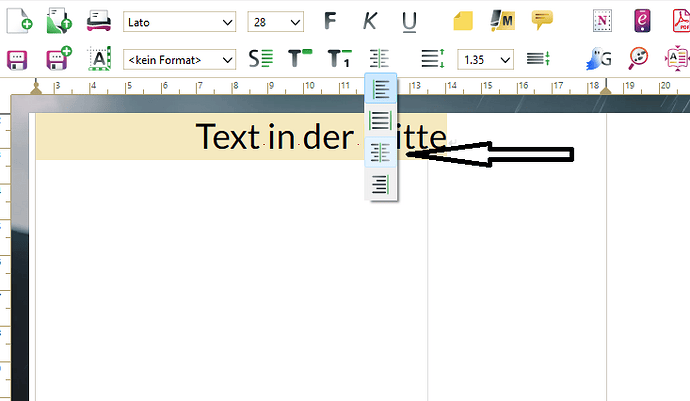The height and width of the screenshot is (401, 690).
Task: Print with the printer icon
Action: click(99, 21)
